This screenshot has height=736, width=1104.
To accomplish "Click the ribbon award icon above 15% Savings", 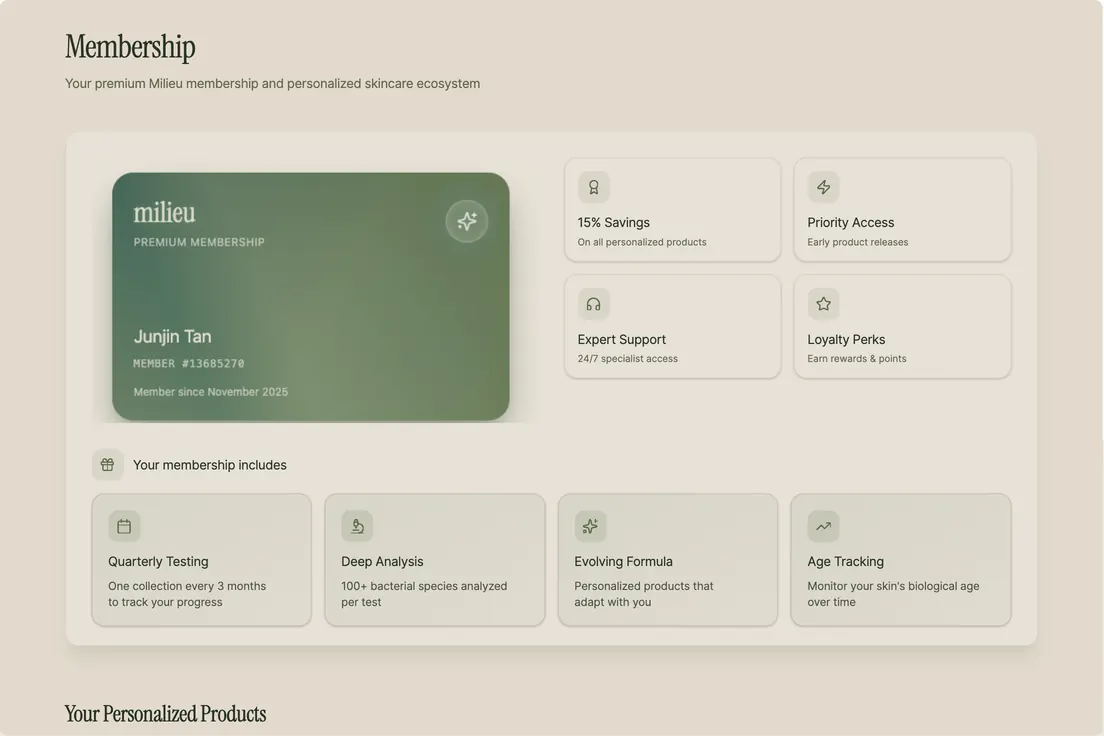I will [594, 187].
